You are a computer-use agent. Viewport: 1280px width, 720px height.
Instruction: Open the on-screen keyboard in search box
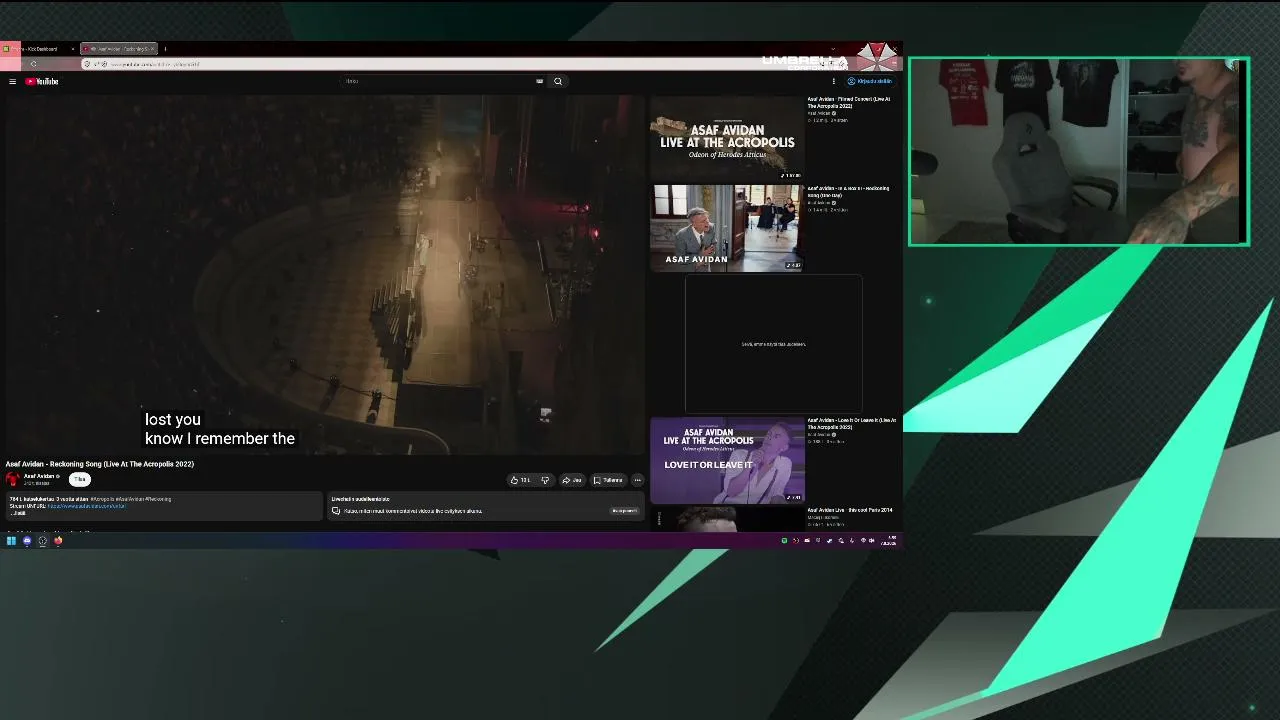click(x=539, y=81)
